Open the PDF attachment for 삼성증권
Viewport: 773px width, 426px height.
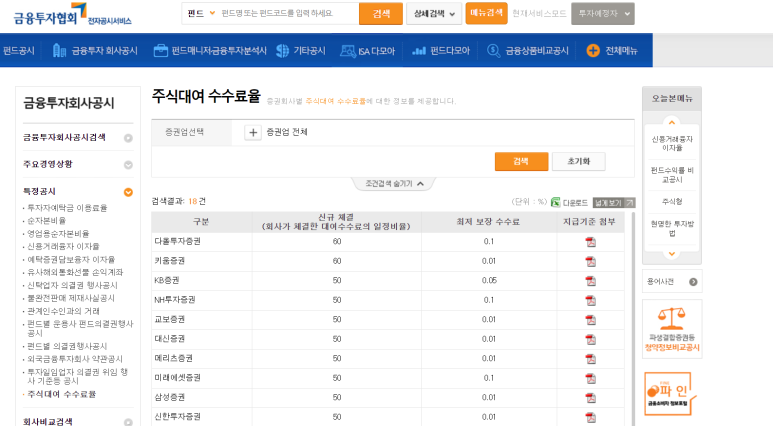coord(590,398)
